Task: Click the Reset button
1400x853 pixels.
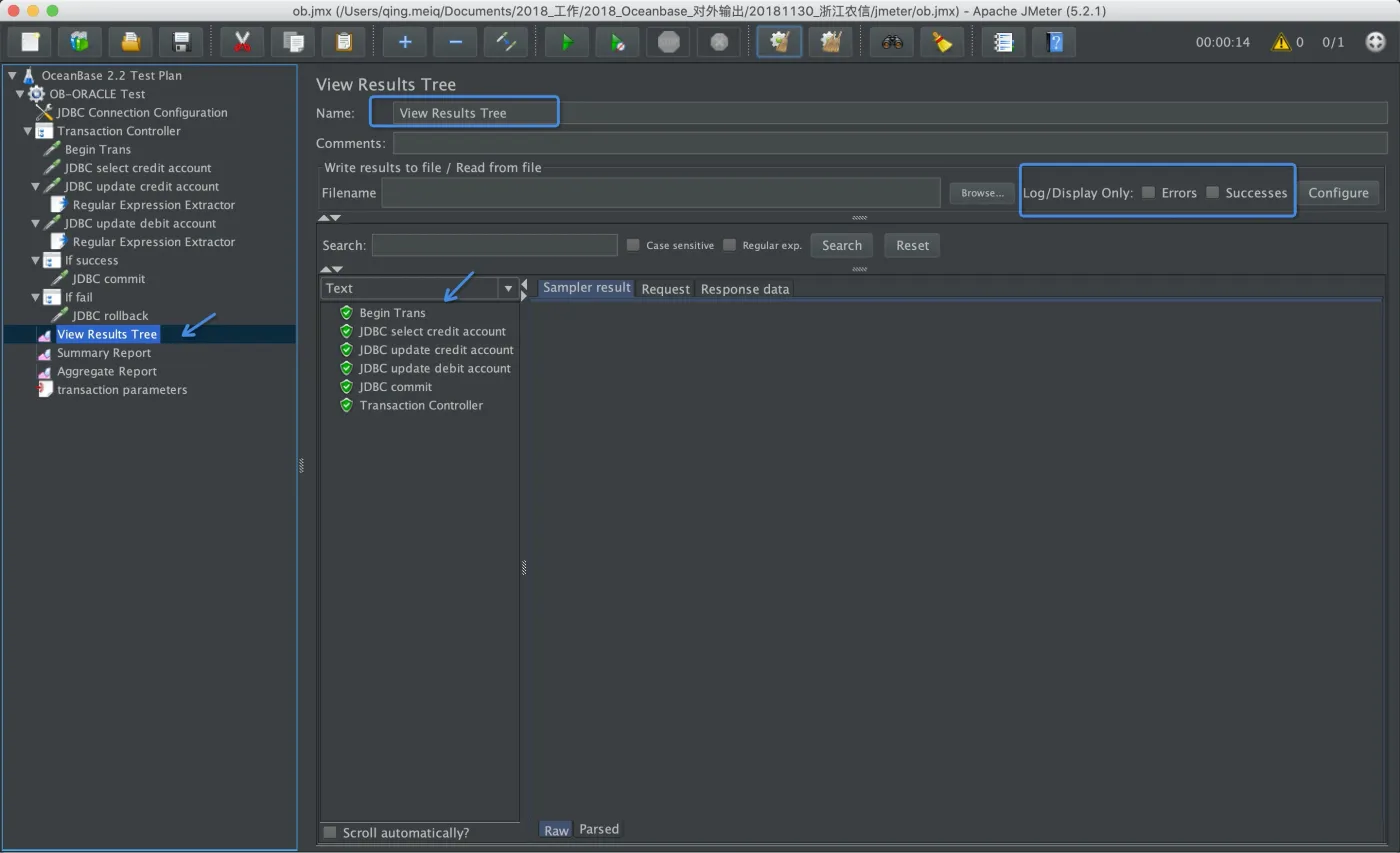Action: click(x=912, y=245)
